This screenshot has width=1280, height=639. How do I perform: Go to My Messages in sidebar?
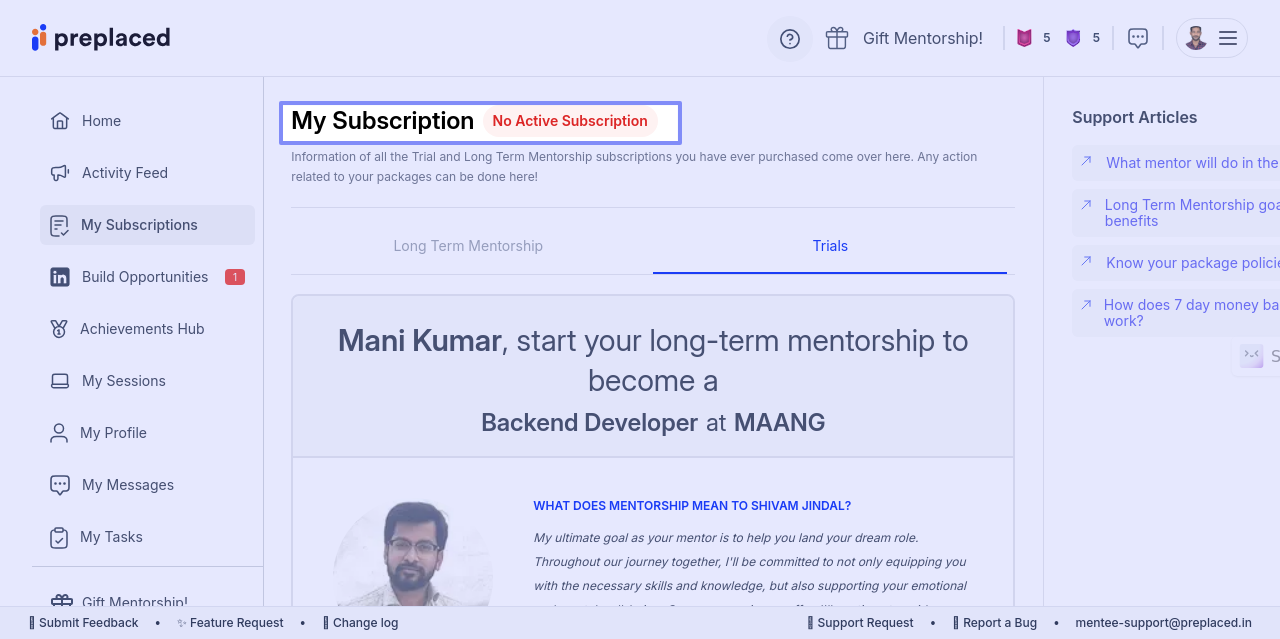pos(127,485)
